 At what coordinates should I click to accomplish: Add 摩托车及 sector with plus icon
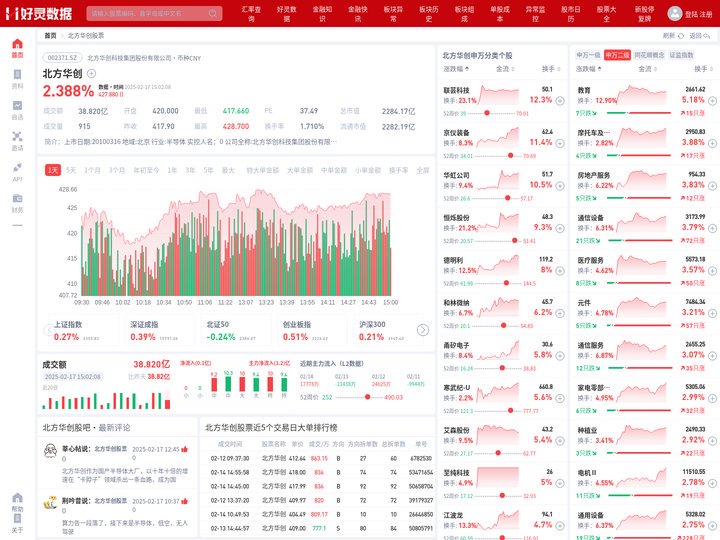[712, 143]
